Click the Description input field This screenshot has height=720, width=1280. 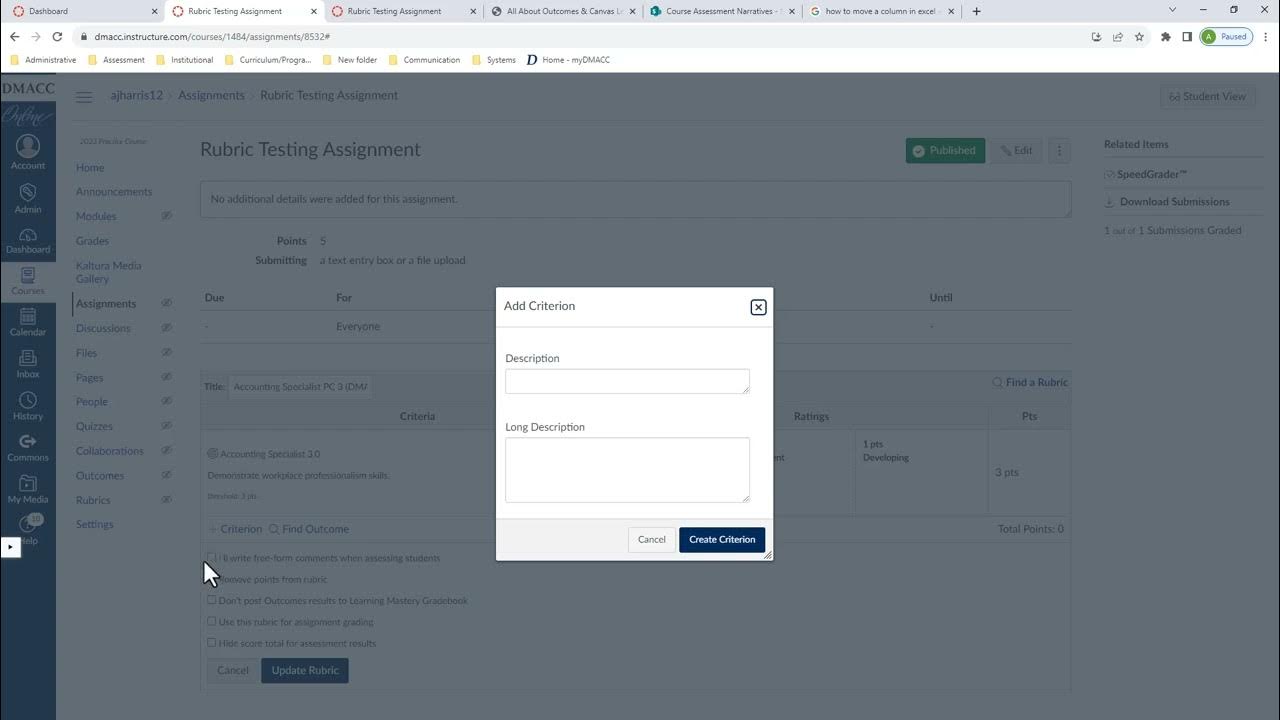(x=627, y=381)
